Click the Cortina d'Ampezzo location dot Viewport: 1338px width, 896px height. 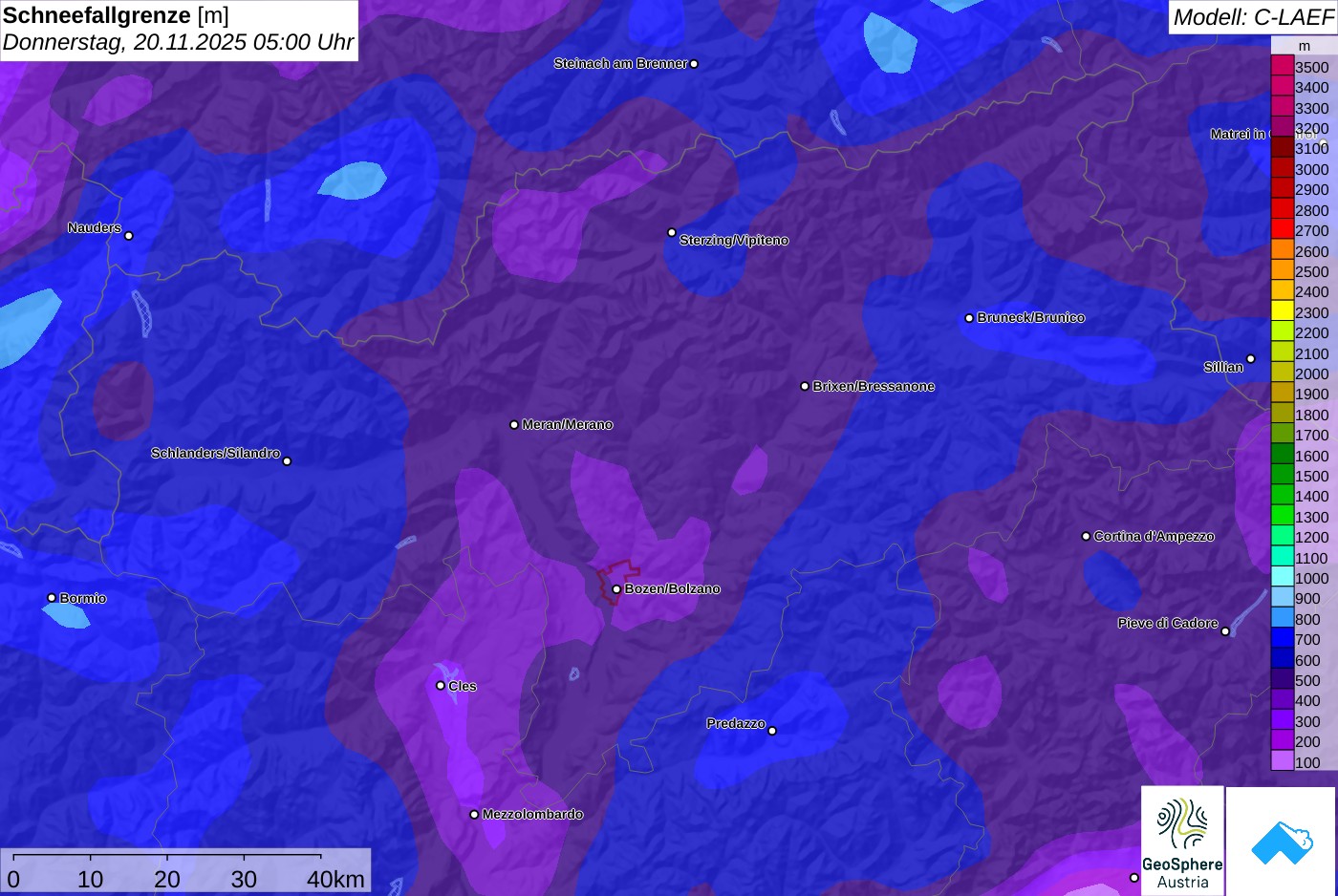pos(1086,536)
